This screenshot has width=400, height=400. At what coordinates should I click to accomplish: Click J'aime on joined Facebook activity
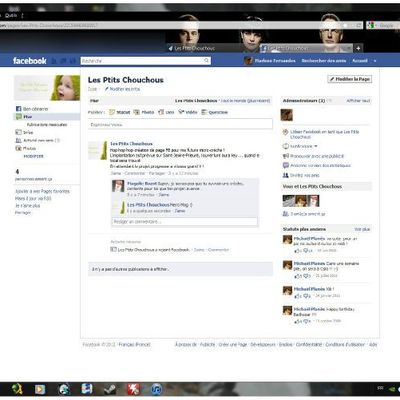click(199, 250)
